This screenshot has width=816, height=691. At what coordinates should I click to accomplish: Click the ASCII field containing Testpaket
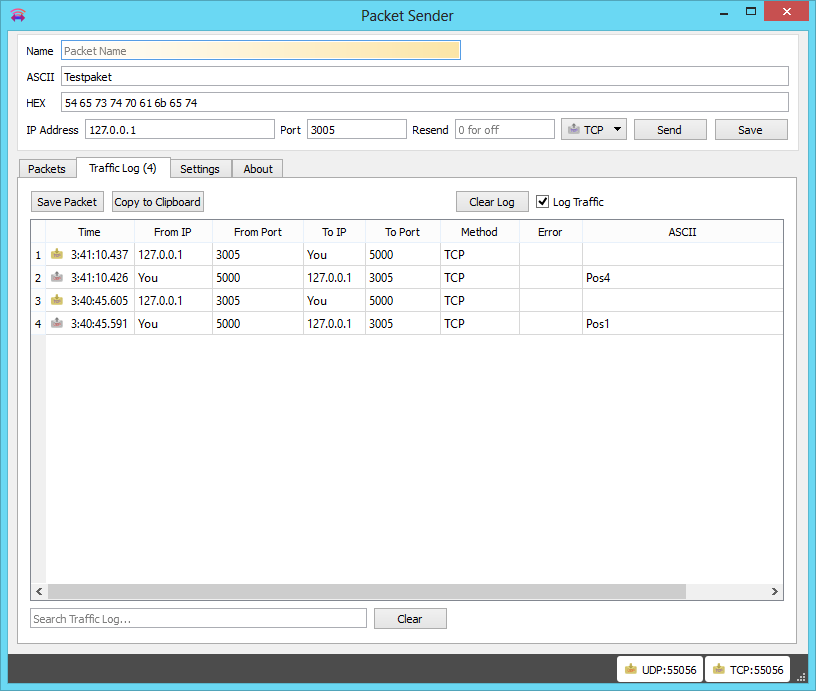coord(425,76)
